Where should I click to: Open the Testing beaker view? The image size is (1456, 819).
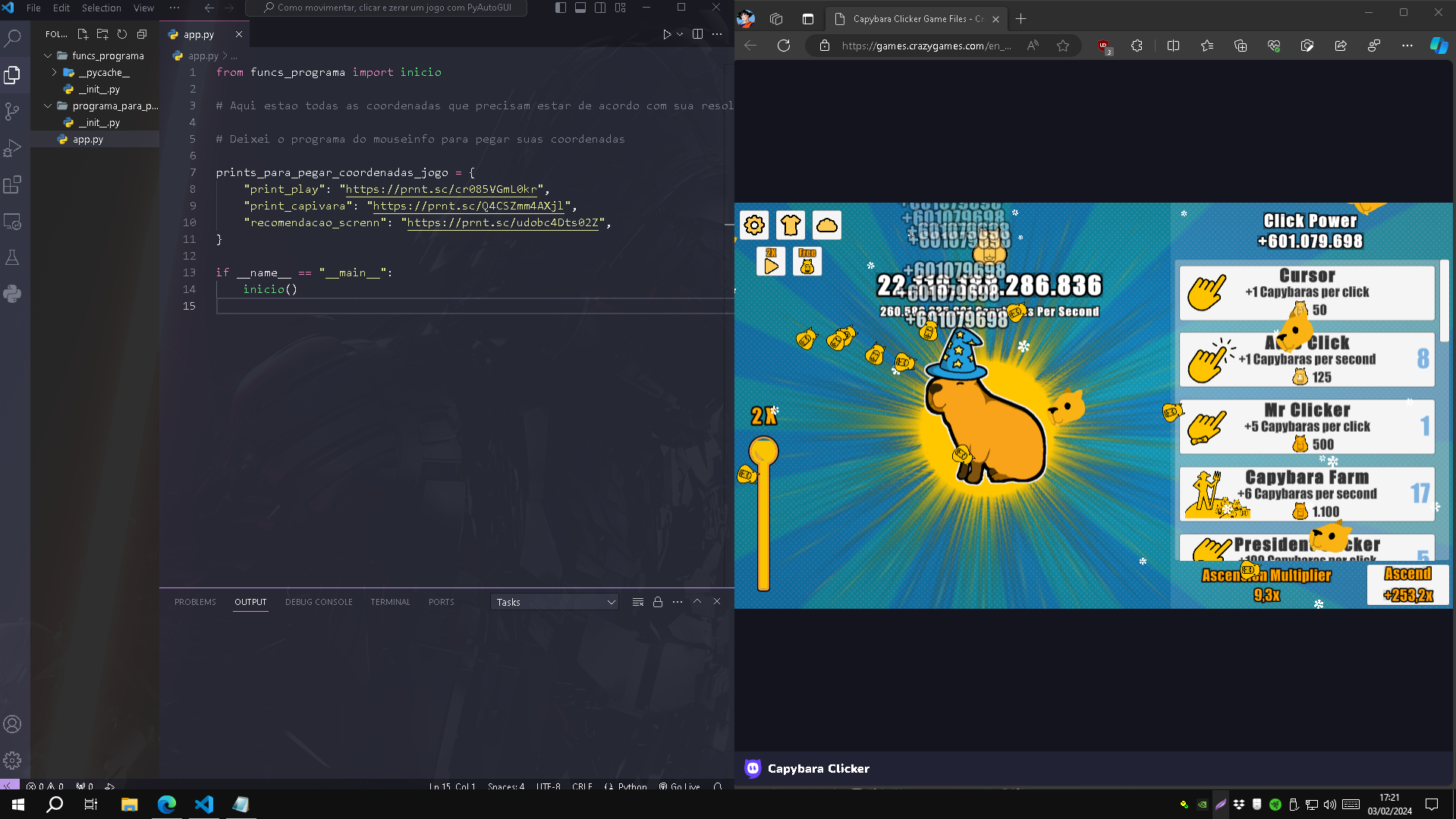point(12,258)
